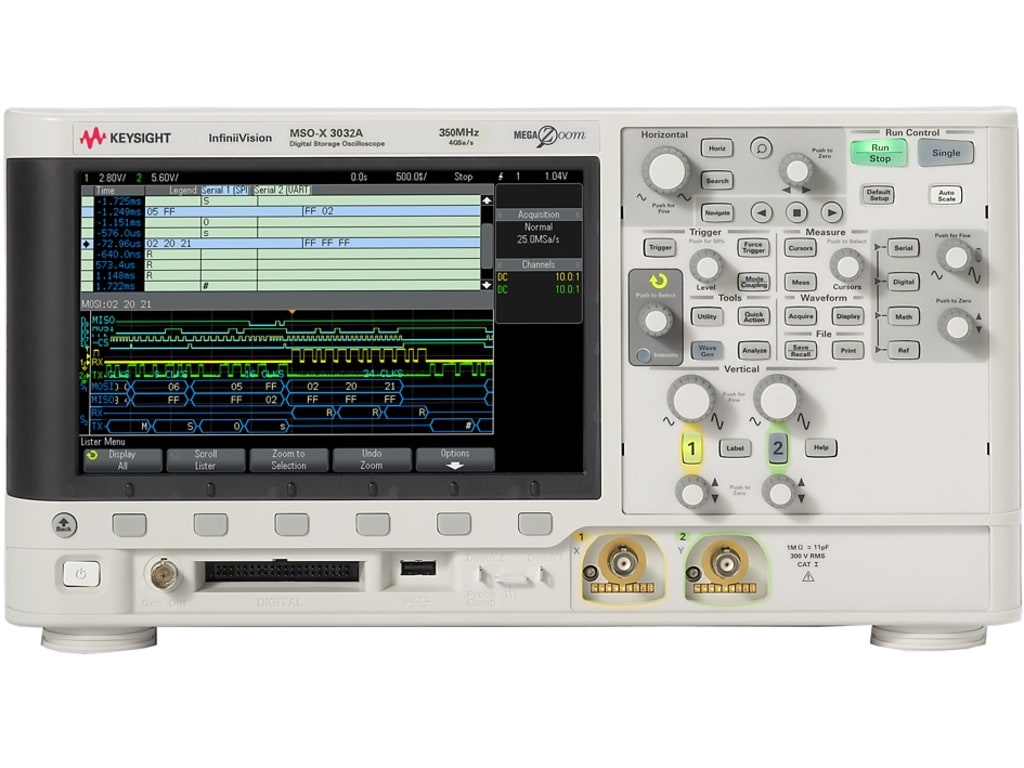Click the channel 1 BNC input connector

coord(623,561)
